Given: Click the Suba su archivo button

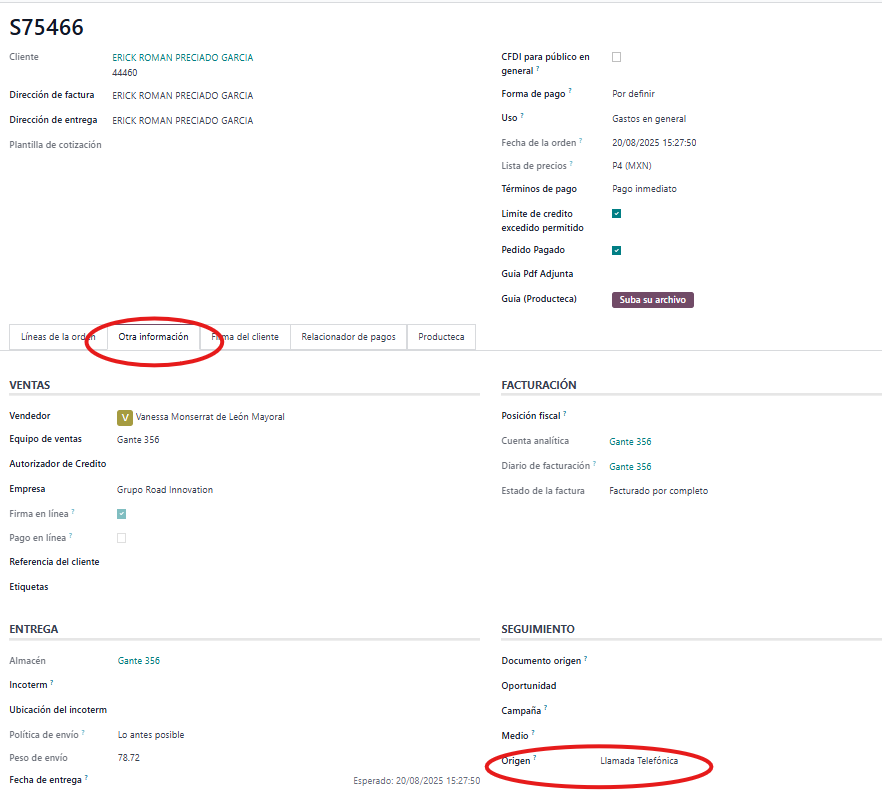Looking at the screenshot, I should pyautogui.click(x=652, y=300).
